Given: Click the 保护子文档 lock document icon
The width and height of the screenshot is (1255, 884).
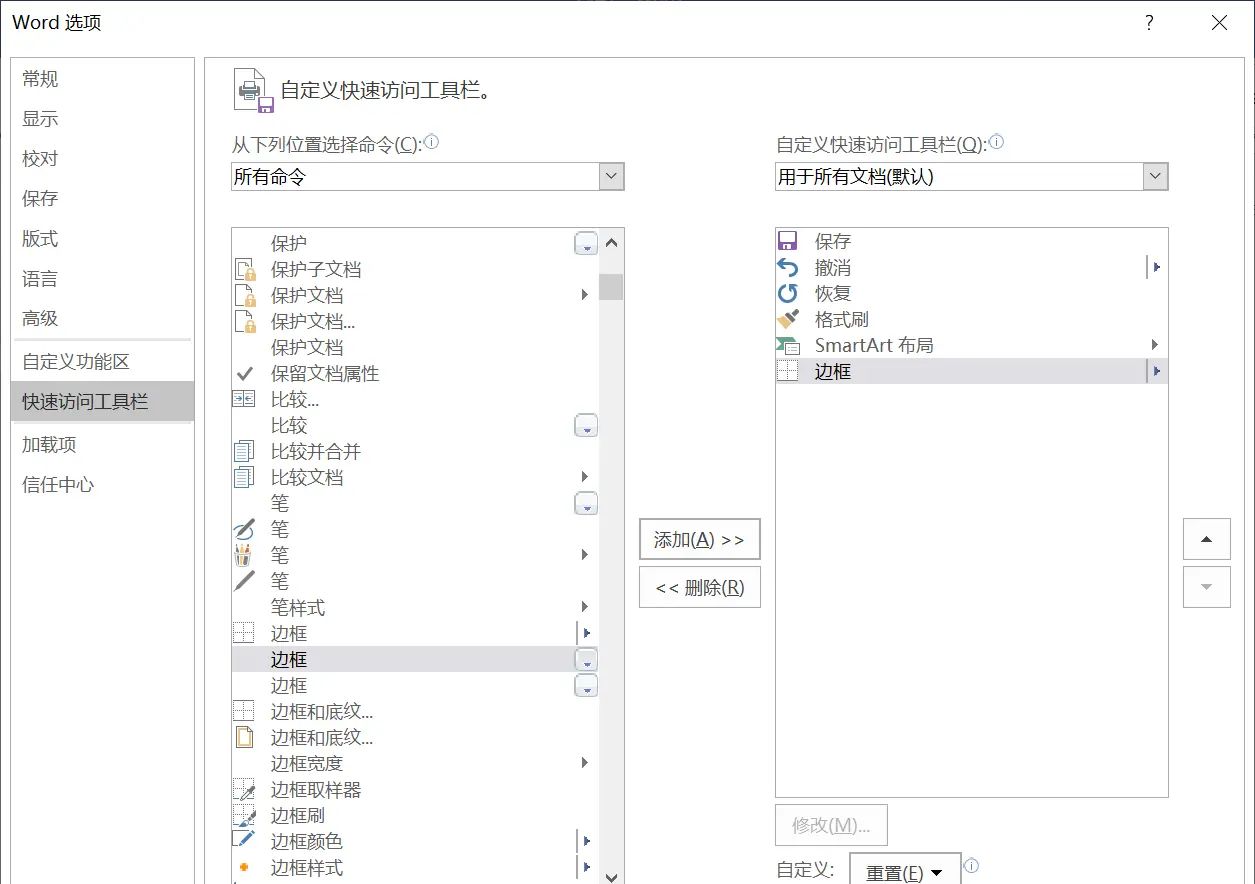Looking at the screenshot, I should (x=244, y=269).
